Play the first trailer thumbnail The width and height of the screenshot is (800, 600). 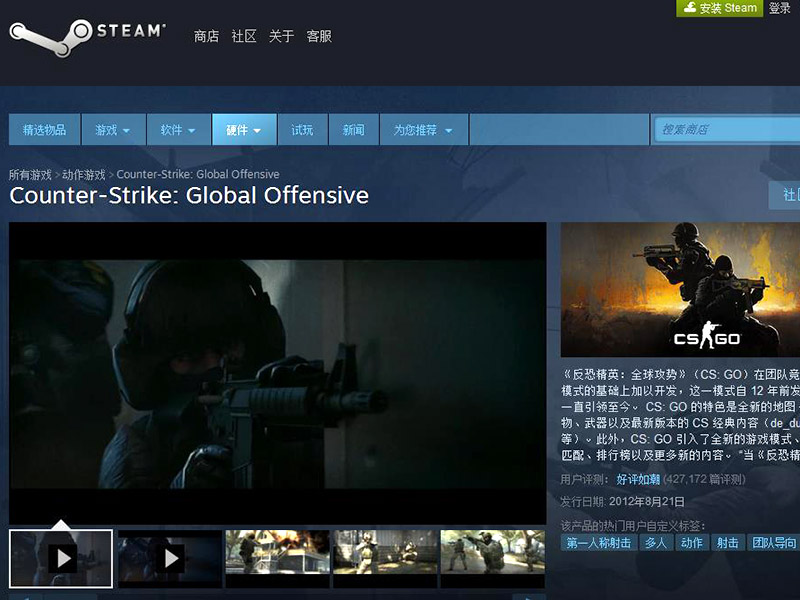pos(61,559)
